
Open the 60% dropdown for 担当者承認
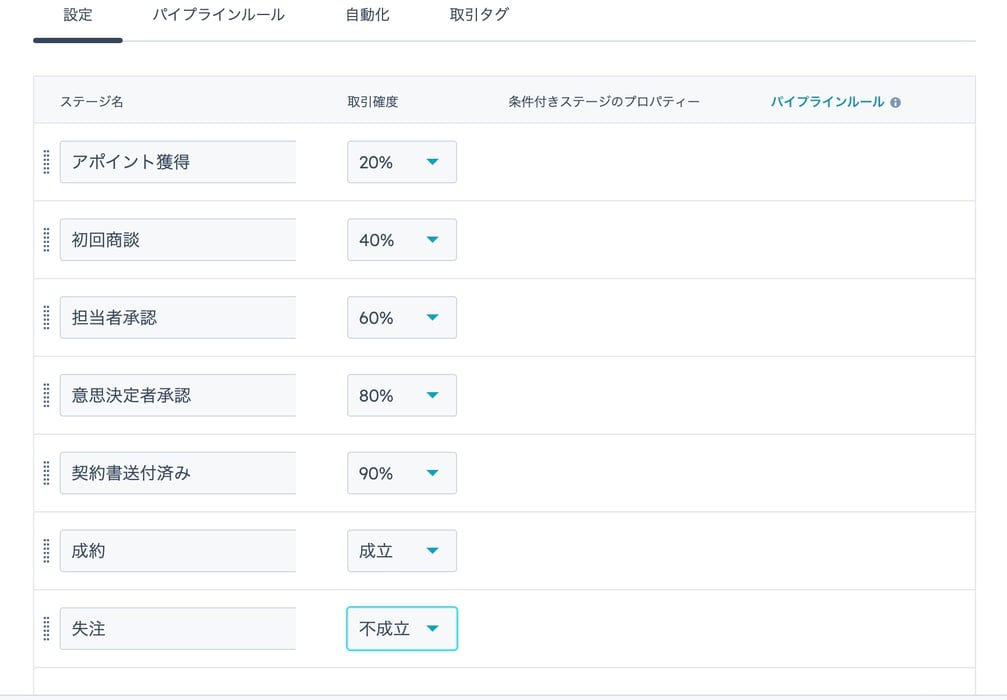(x=401, y=317)
